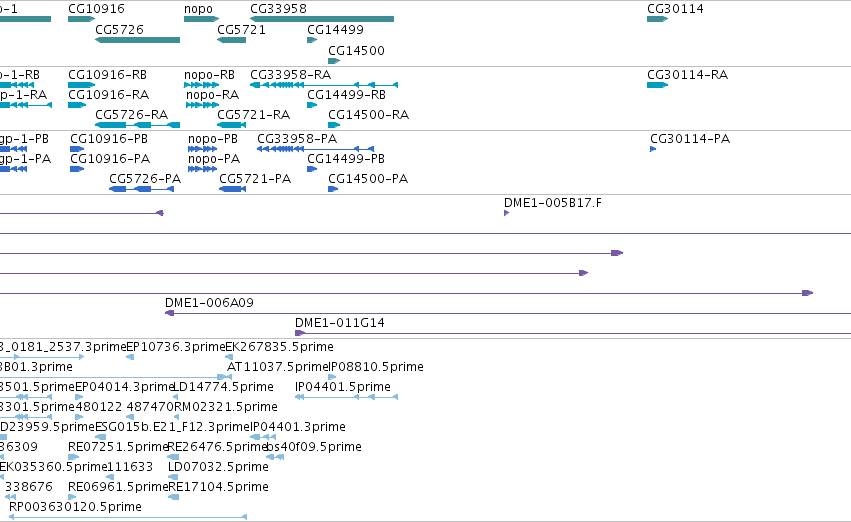Select the DME1-006A09 clone arrow
The height and width of the screenshot is (522, 851).
(169, 313)
